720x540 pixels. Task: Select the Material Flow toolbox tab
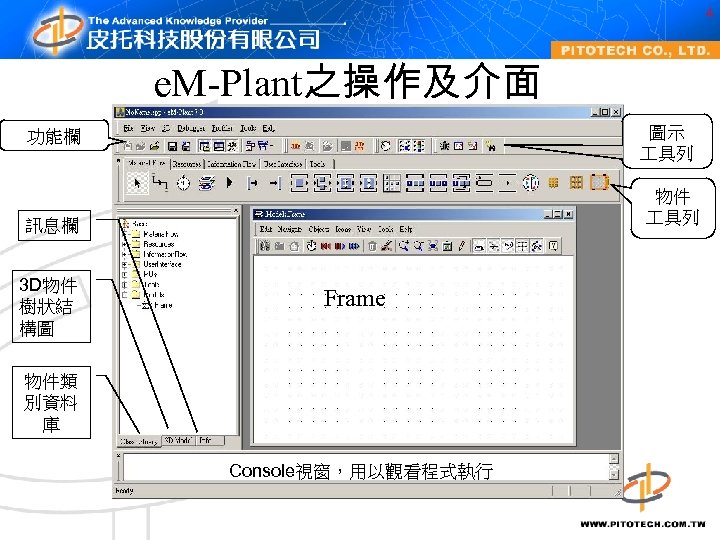(x=146, y=163)
